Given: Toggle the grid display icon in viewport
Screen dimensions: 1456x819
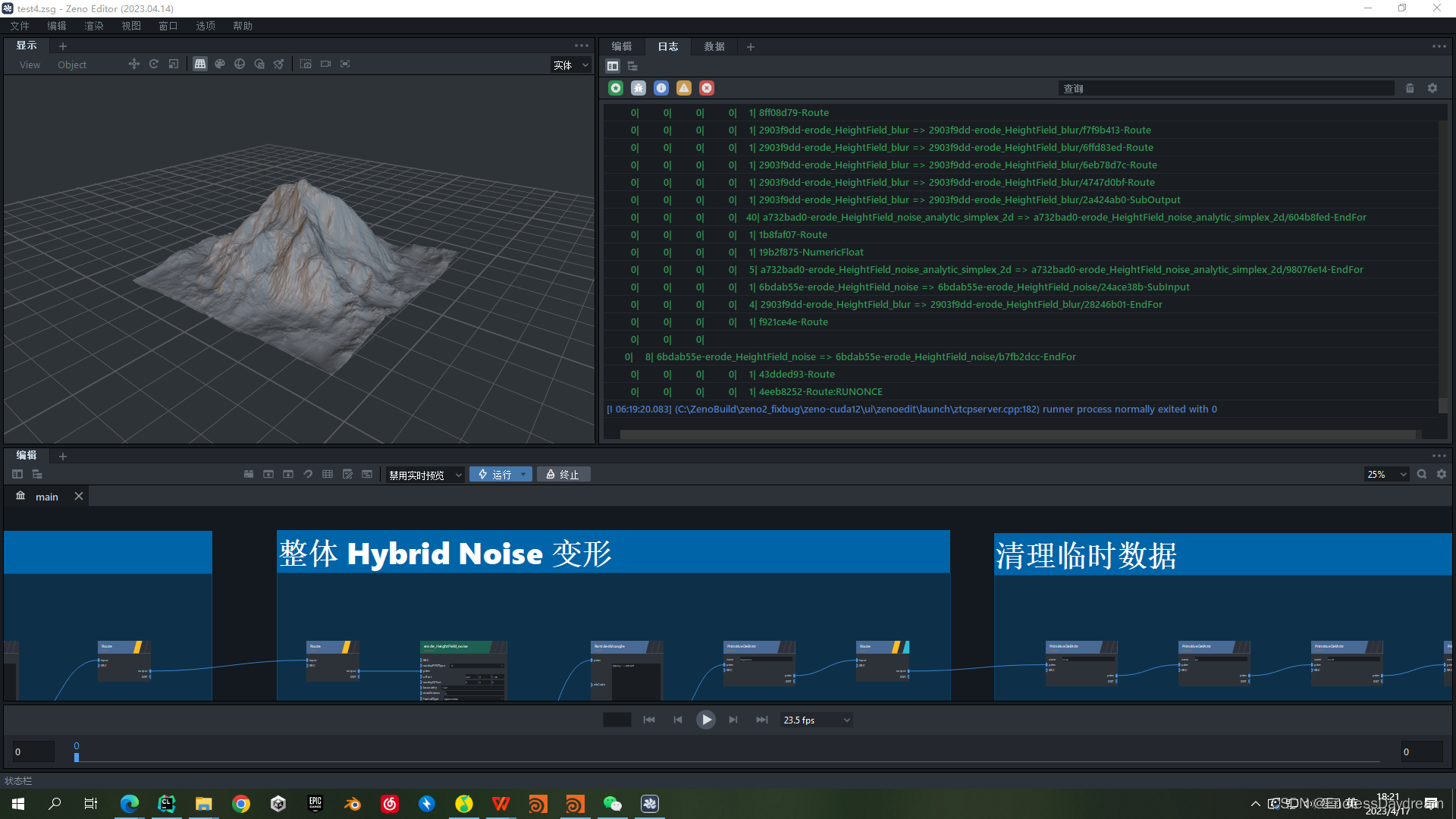Looking at the screenshot, I should tap(200, 64).
